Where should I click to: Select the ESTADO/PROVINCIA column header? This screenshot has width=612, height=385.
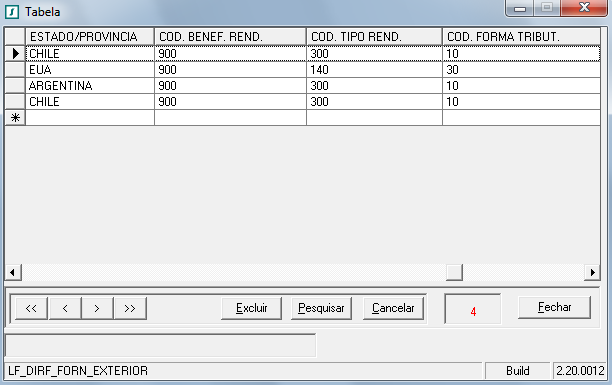pyautogui.click(x=90, y=37)
